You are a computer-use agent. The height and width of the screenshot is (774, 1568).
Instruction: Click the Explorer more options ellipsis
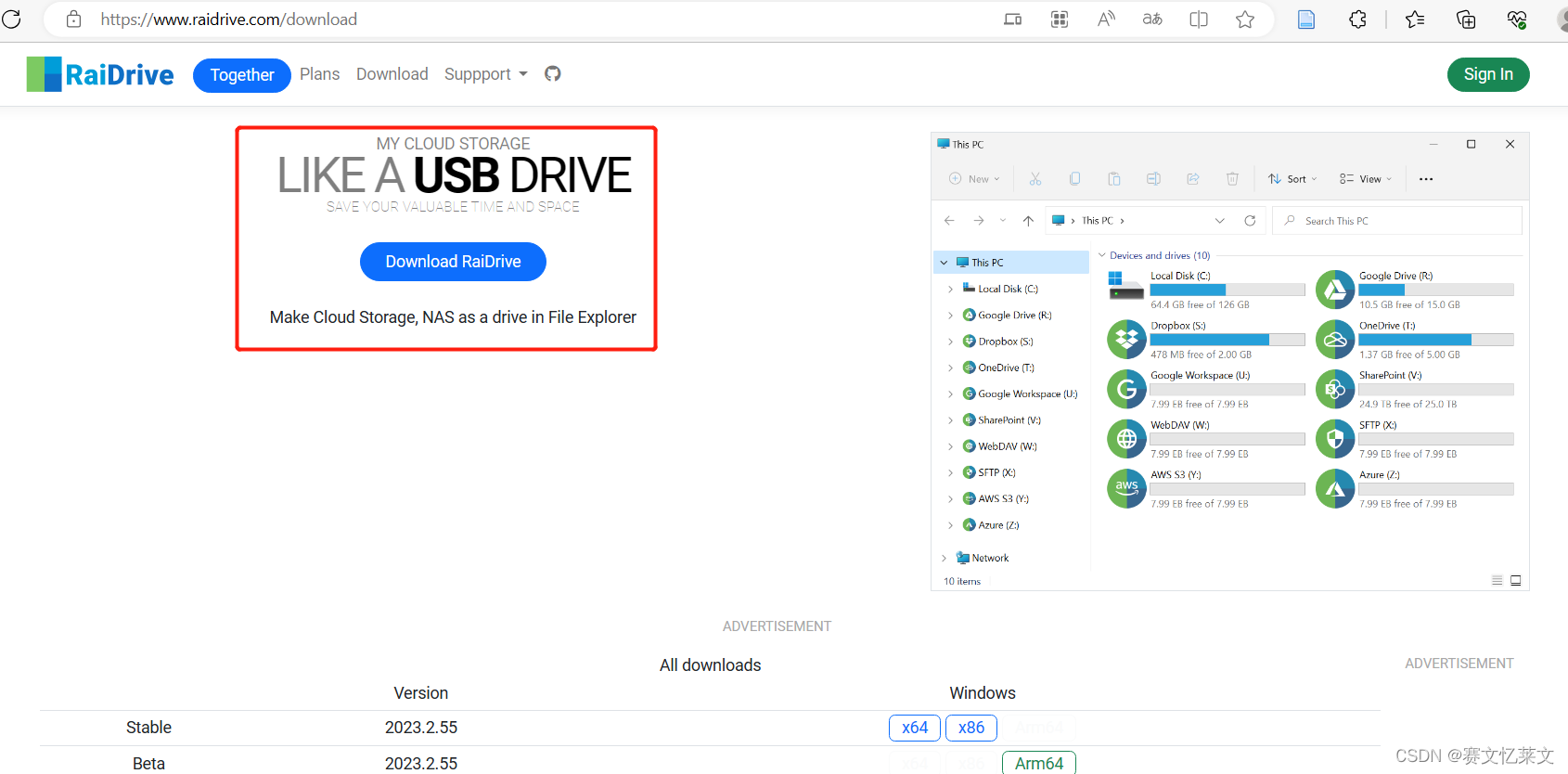coord(1426,179)
